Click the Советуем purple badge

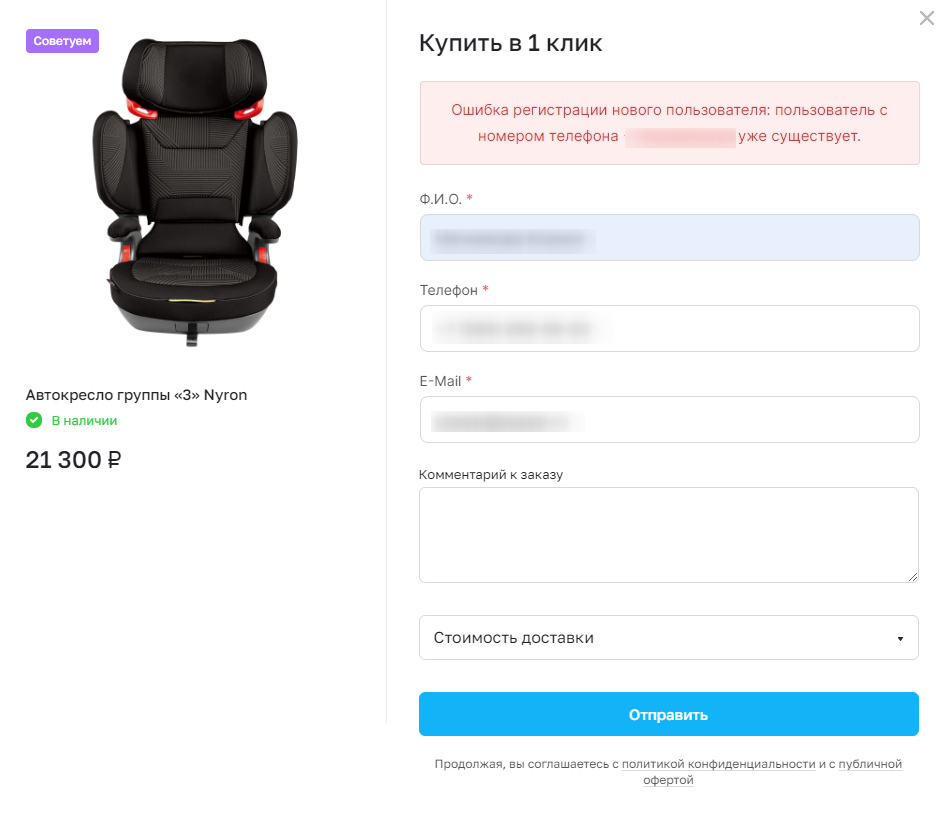[63, 41]
